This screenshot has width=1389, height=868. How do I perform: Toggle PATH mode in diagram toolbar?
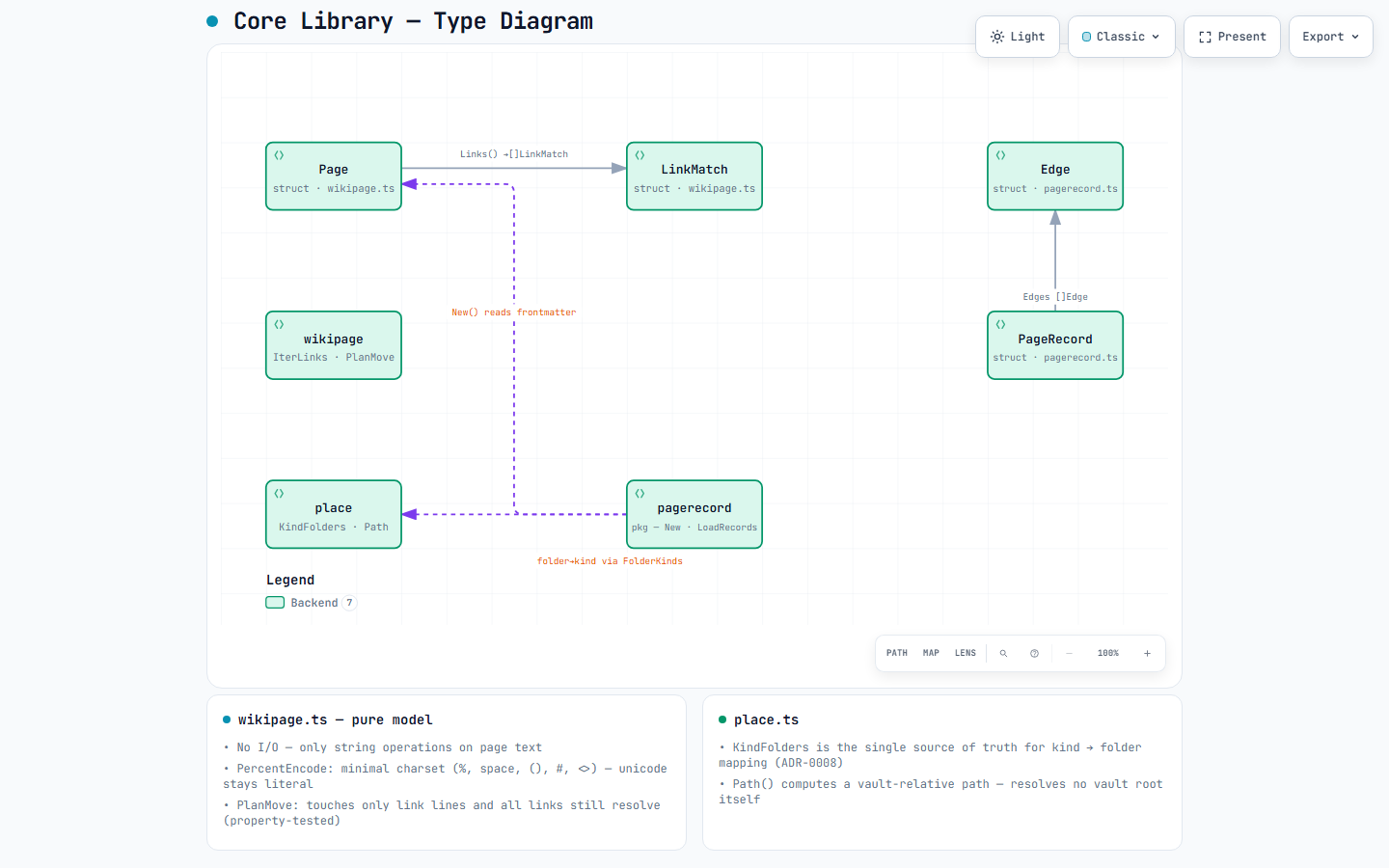point(897,653)
